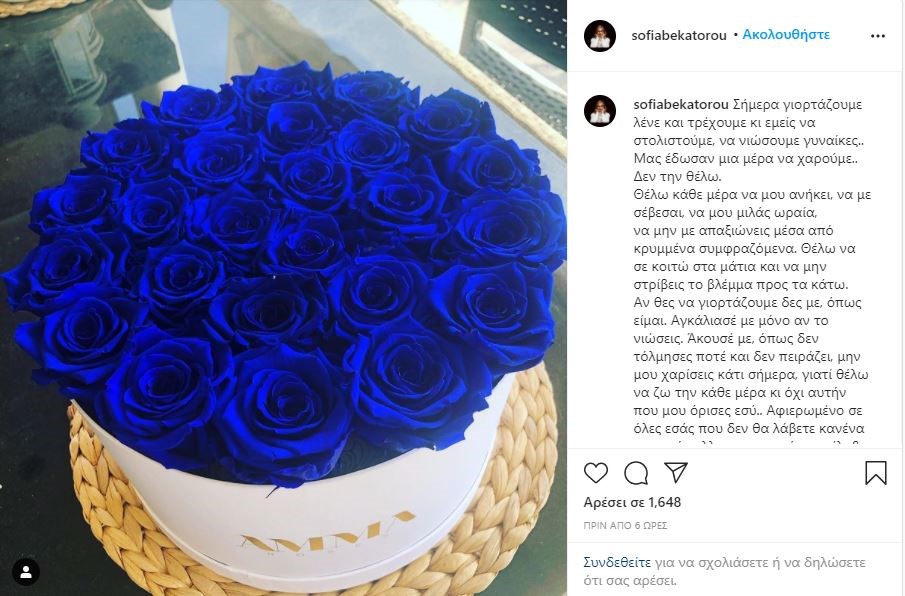Follow the account via Ακολουθήστε
The height and width of the screenshot is (596, 905).
pyautogui.click(x=786, y=35)
